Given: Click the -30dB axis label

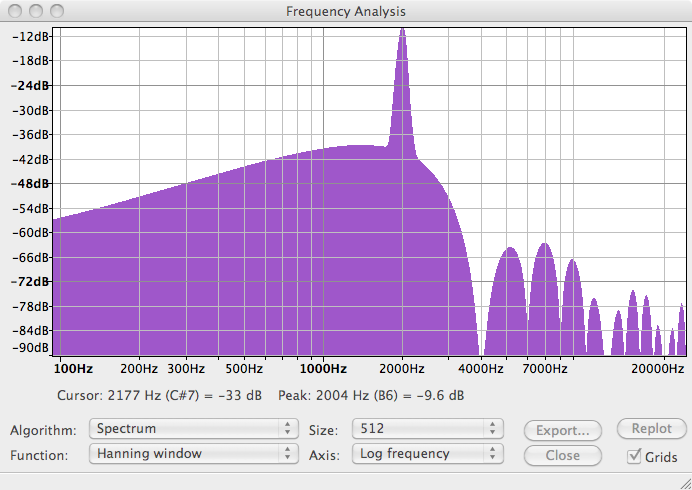Looking at the screenshot, I should pos(30,110).
